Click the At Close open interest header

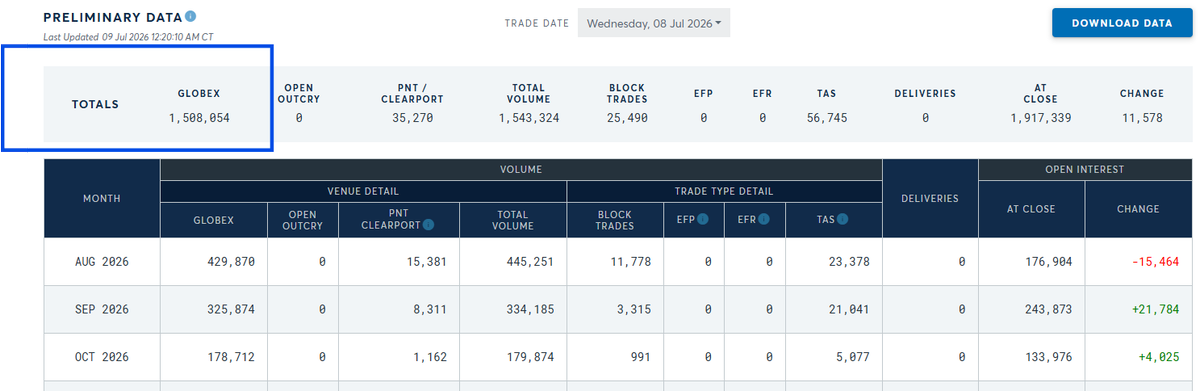[1031, 209]
